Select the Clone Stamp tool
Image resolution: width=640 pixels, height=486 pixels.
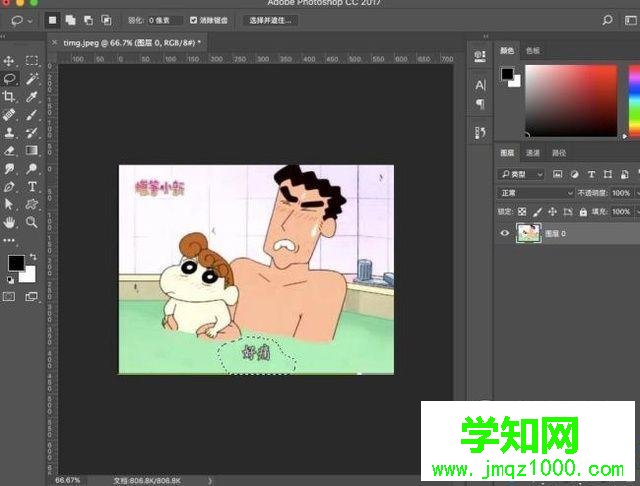(x=9, y=133)
